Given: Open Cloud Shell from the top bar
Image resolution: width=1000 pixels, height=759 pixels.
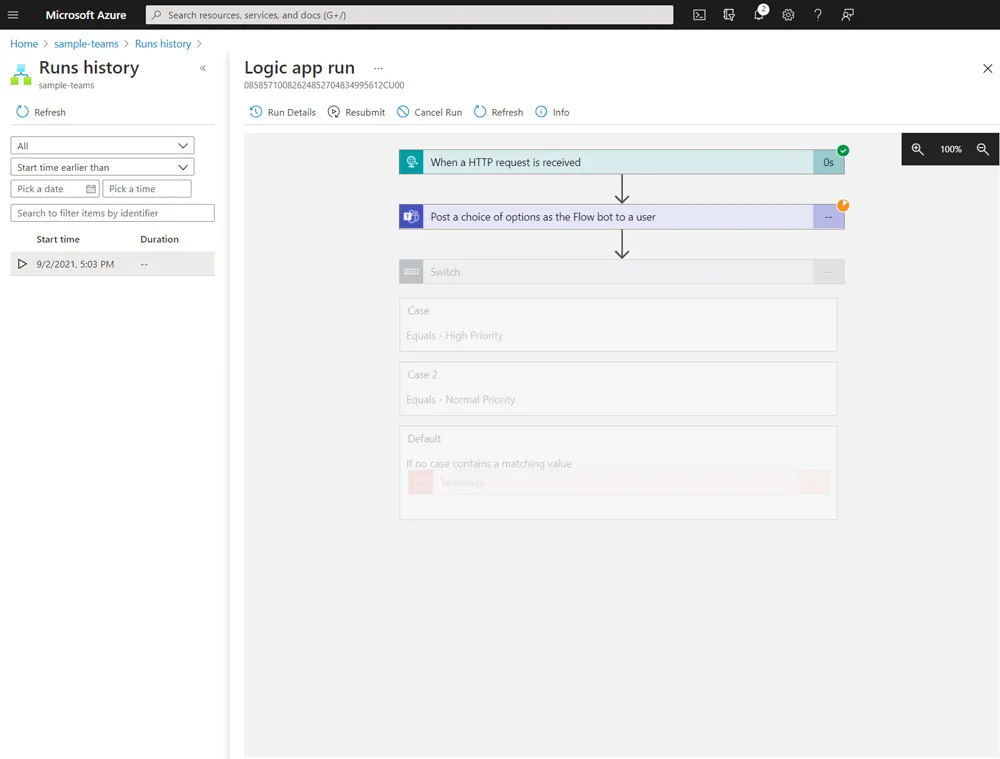Looking at the screenshot, I should tap(699, 15).
